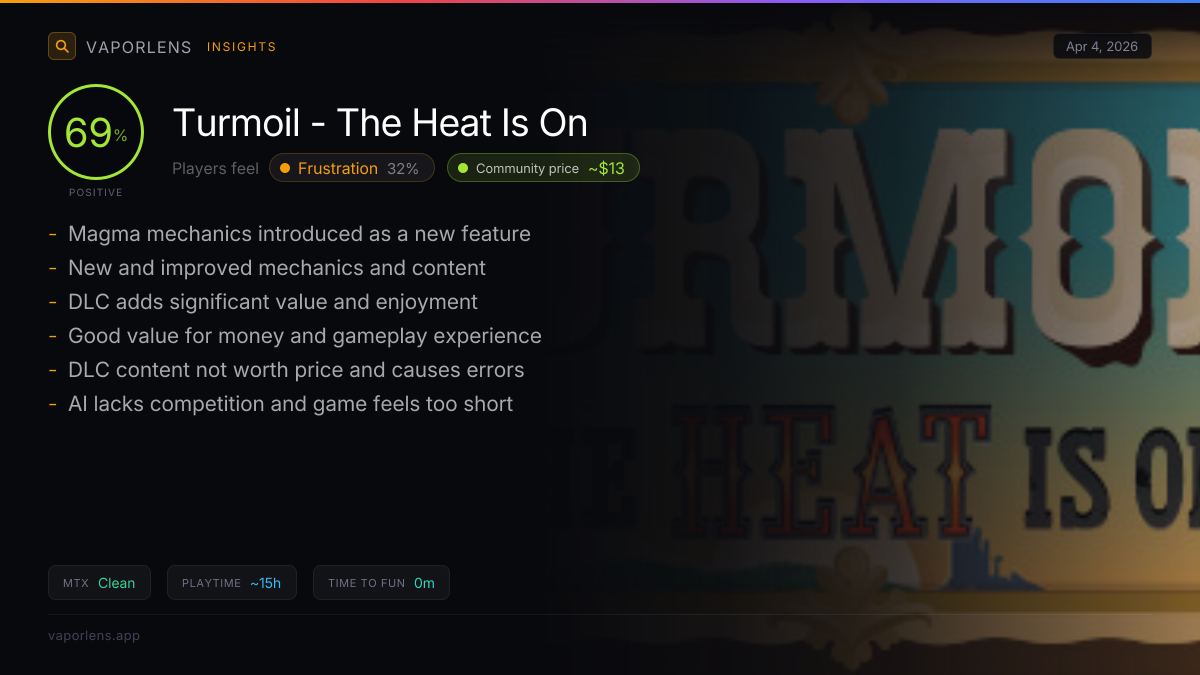Click the orange Frustration dot indicator
Viewport: 1200px width, 675px height.
[285, 168]
